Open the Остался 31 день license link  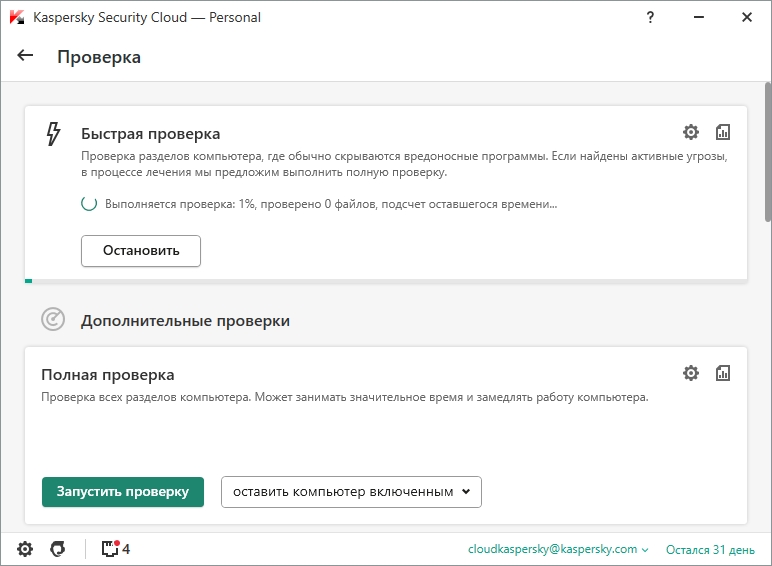click(x=710, y=550)
